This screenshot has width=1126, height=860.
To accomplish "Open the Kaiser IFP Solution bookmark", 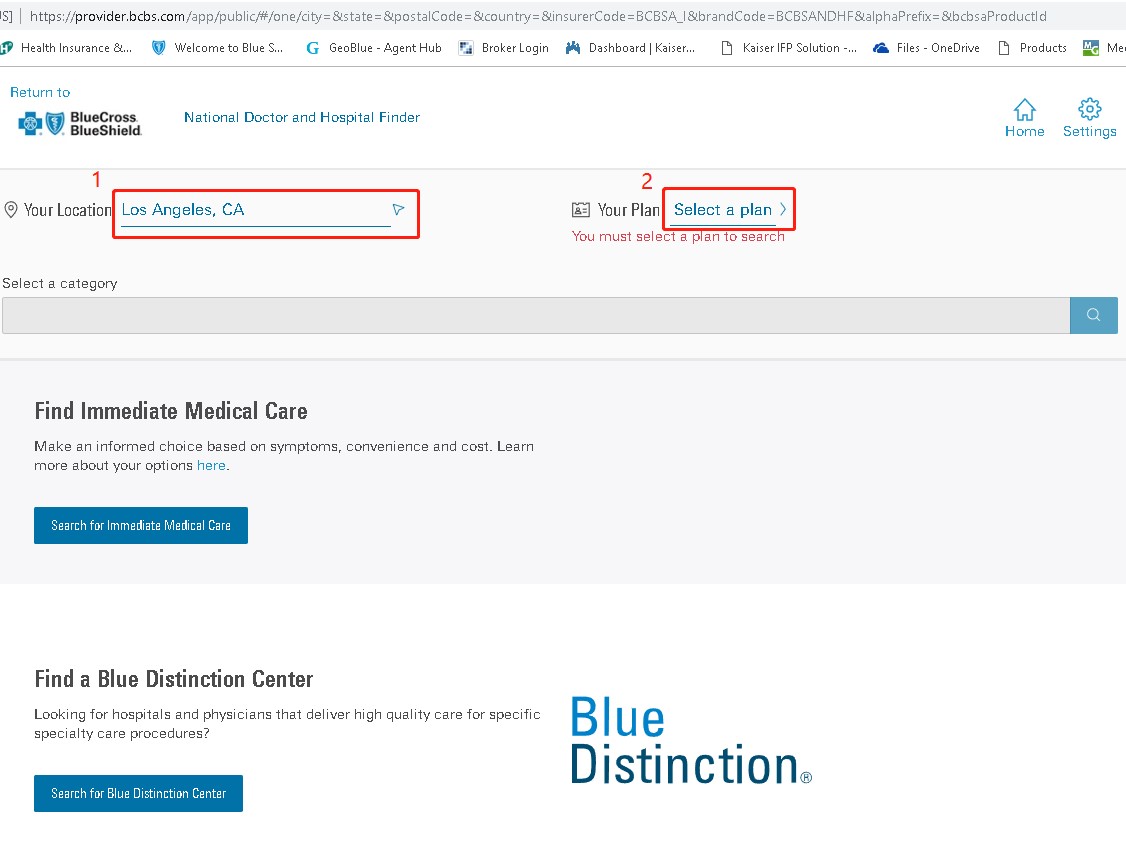I will click(x=788, y=48).
